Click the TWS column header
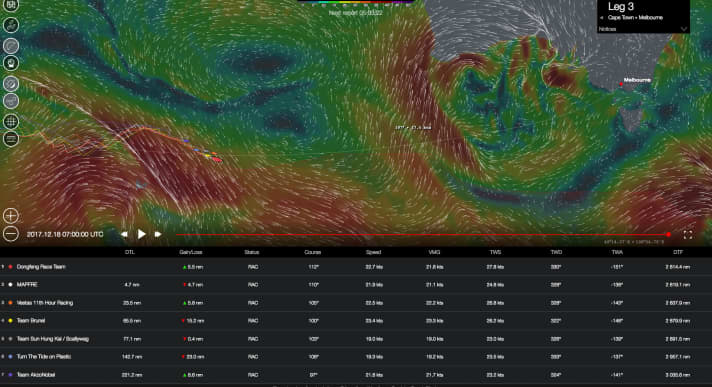Screen dimensions: 712x387 [x=495, y=252]
